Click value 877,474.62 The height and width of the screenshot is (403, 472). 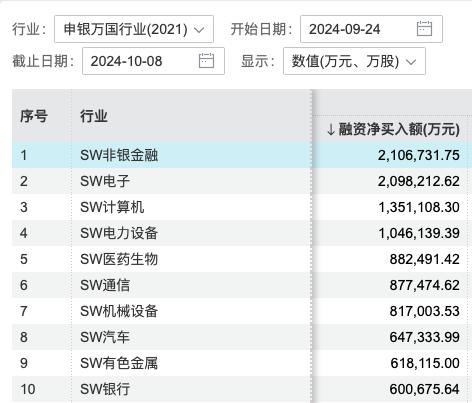click(425, 285)
